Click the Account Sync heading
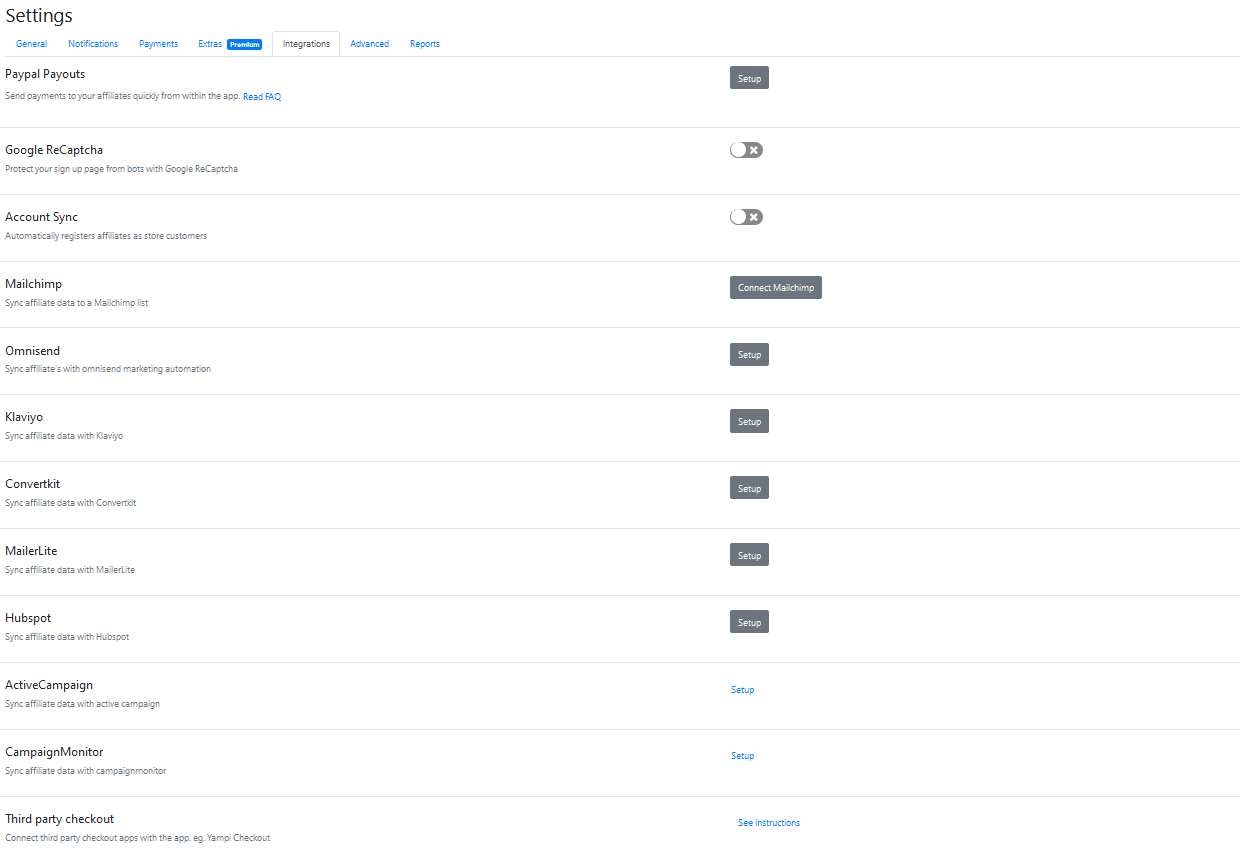 (x=41, y=217)
